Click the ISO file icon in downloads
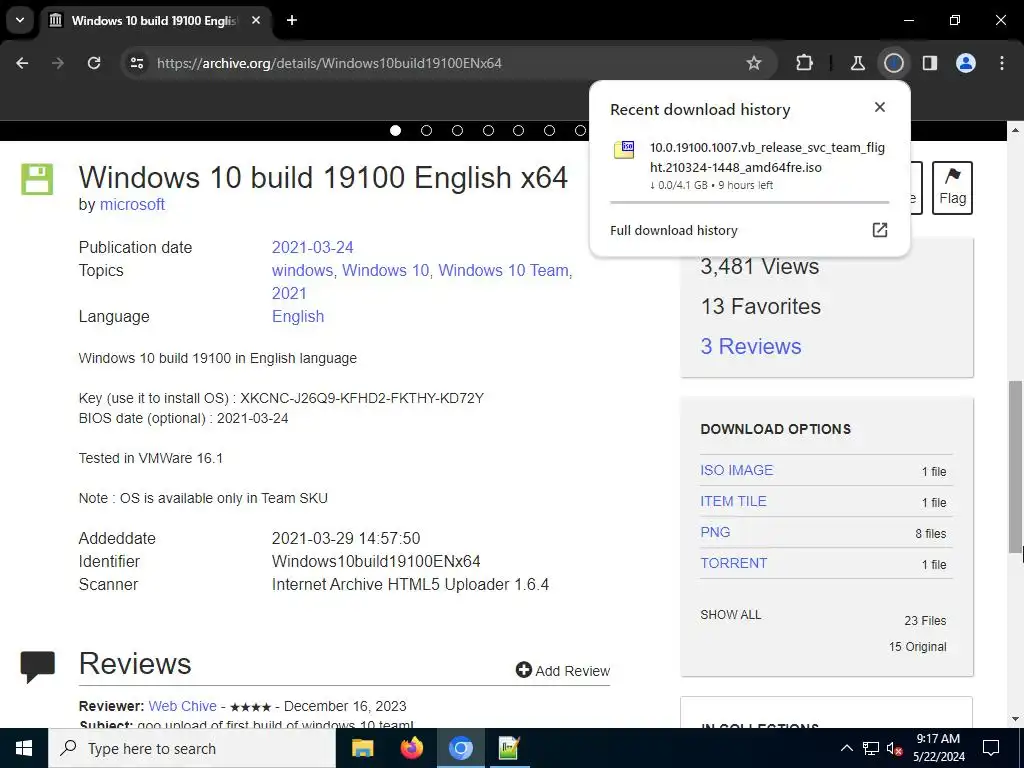Image resolution: width=1024 pixels, height=768 pixels. click(x=624, y=150)
